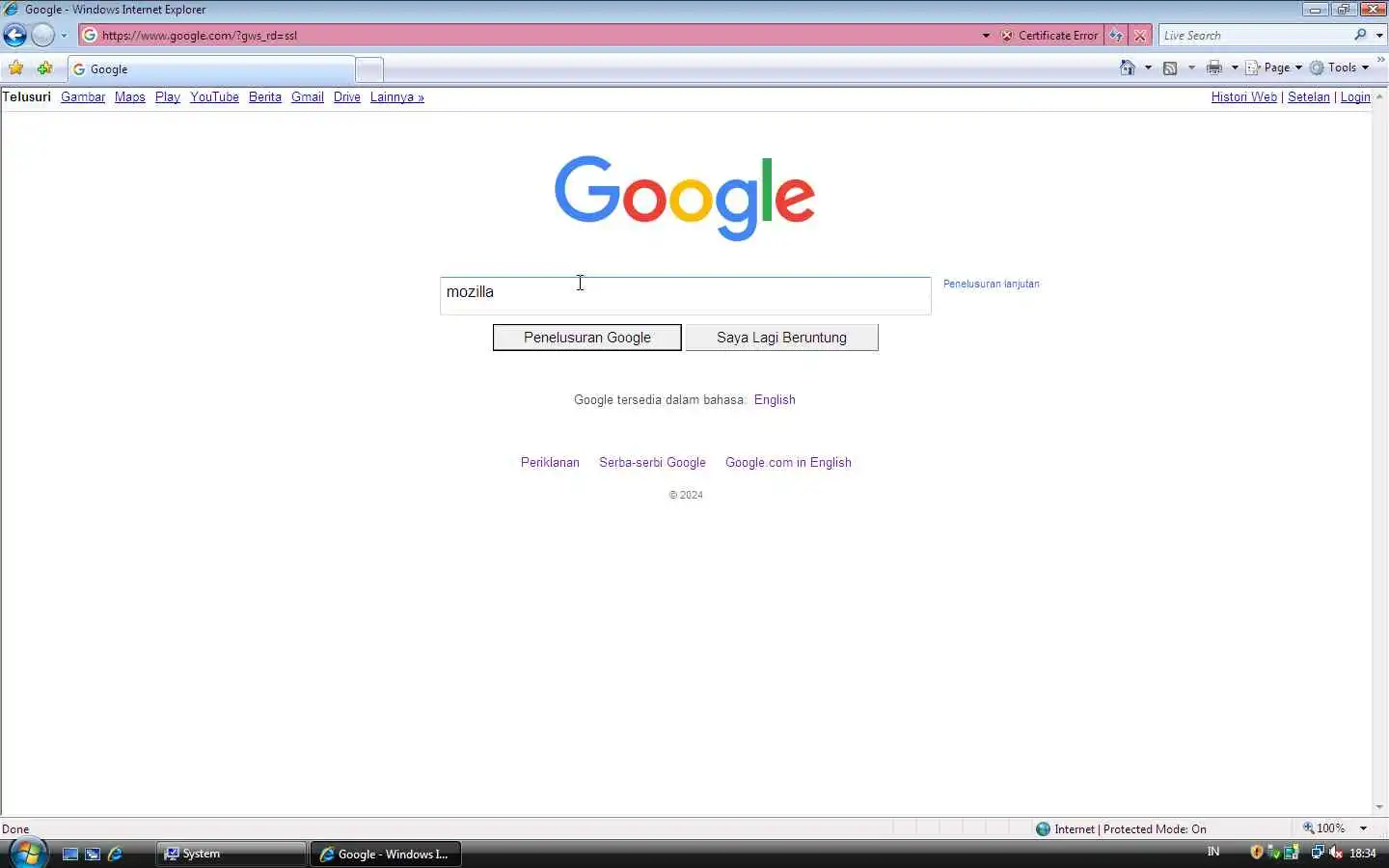Switch to the System taskbar window
The image size is (1389, 868).
231,854
